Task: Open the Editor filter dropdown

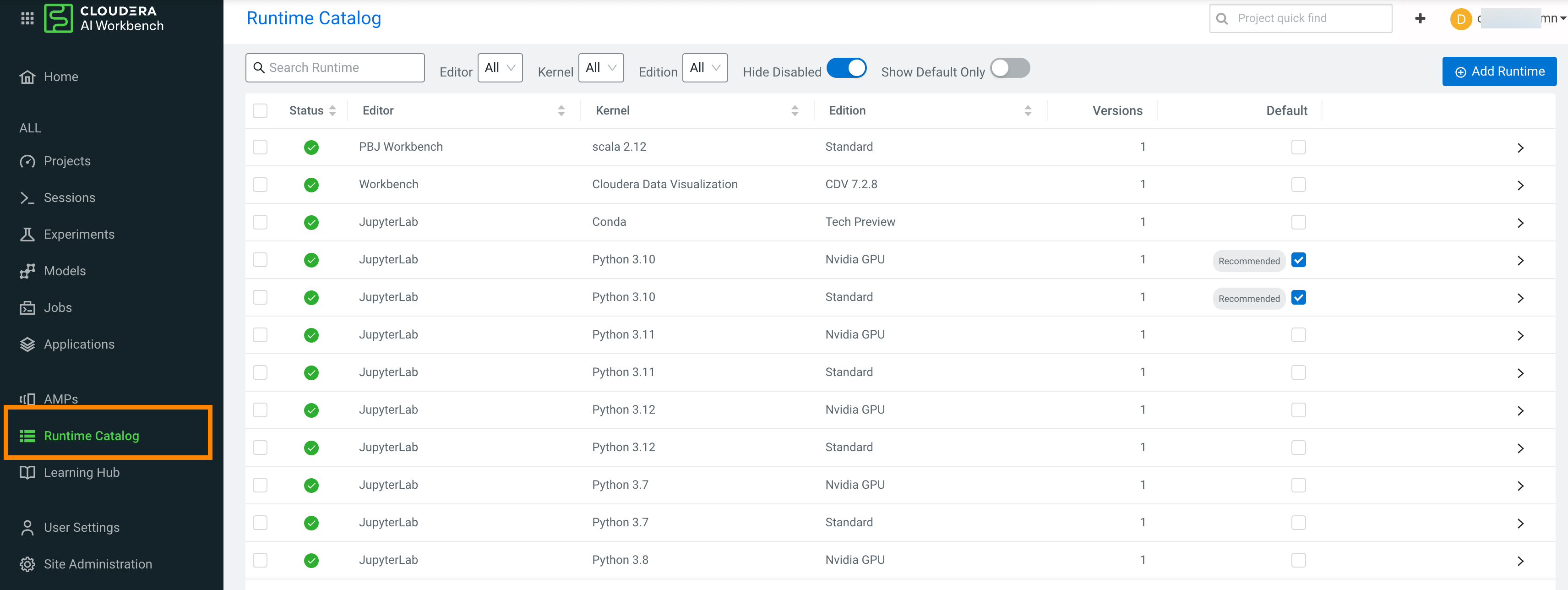Action: click(500, 68)
